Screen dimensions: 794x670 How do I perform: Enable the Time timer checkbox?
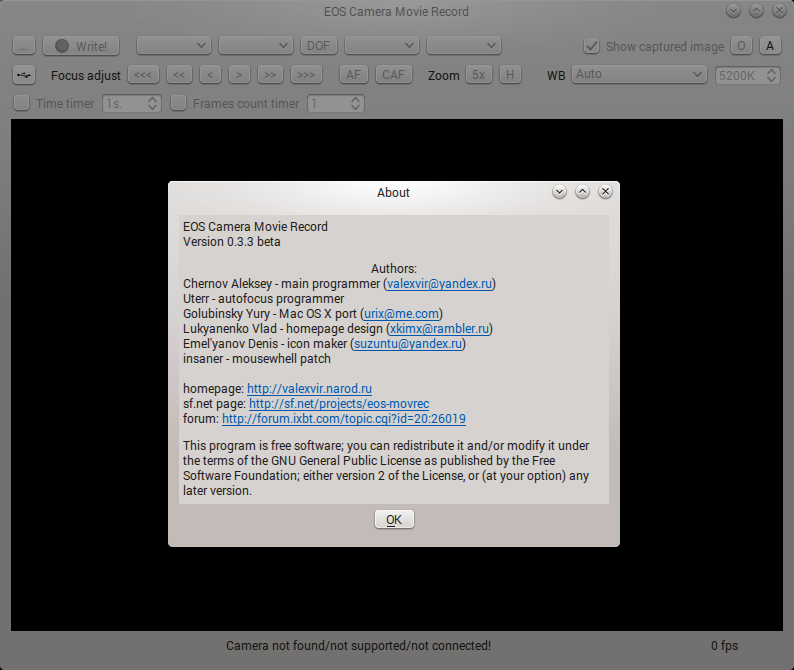point(21,103)
